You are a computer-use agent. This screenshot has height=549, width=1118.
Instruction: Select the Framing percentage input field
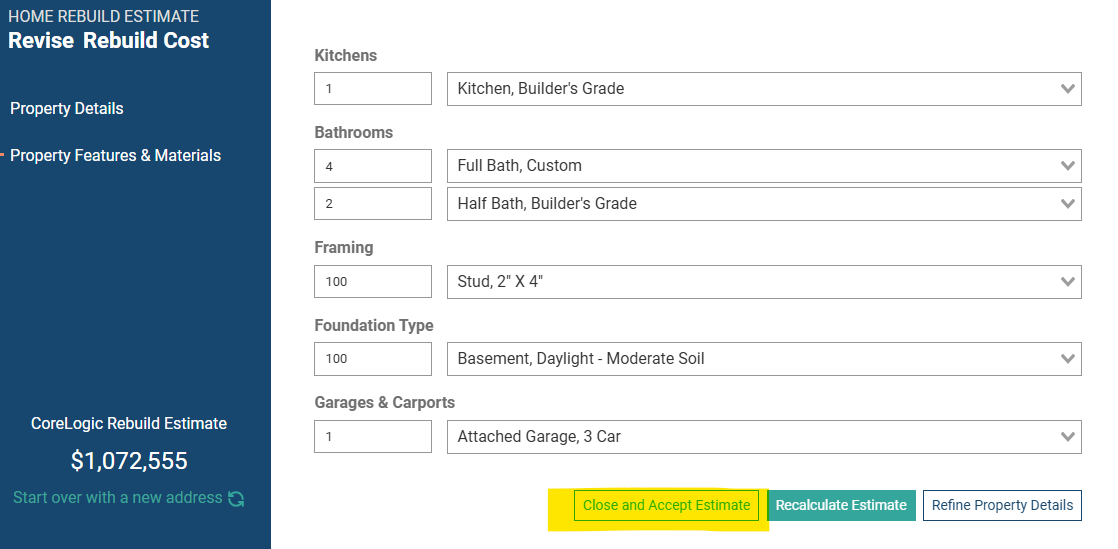tap(373, 282)
